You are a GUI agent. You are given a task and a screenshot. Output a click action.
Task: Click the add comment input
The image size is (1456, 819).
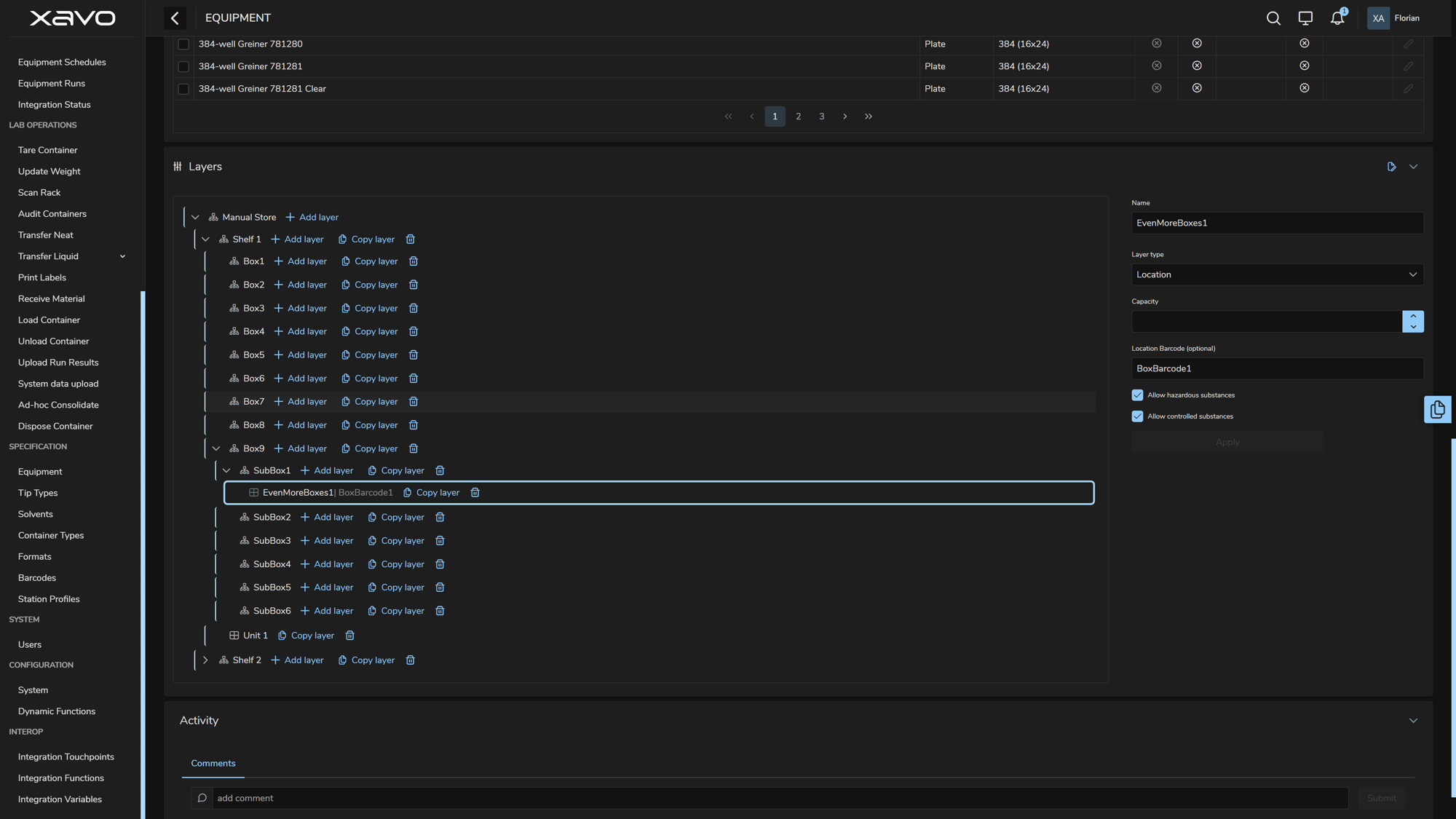(779, 799)
